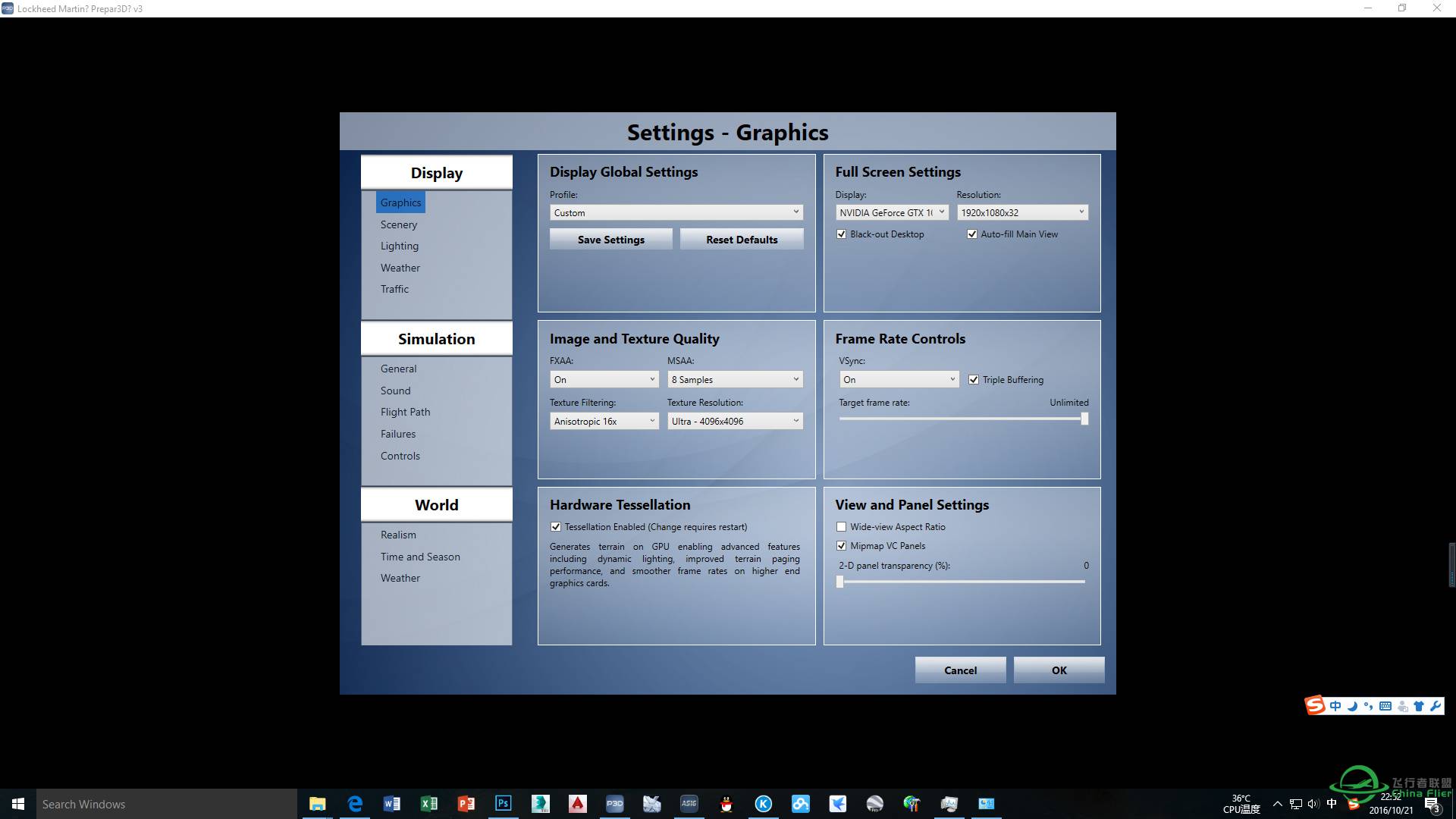Click the Scenery settings sidebar item
The image size is (1456, 819).
pos(398,224)
